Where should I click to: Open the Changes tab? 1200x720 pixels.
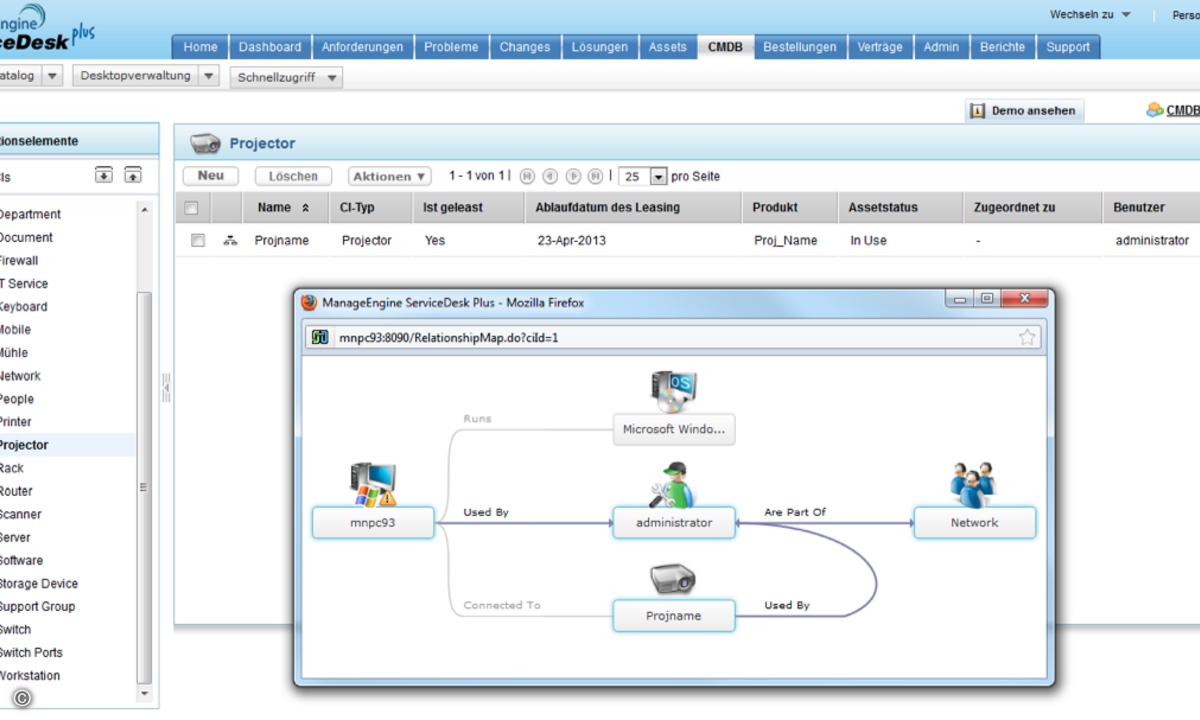[x=525, y=47]
